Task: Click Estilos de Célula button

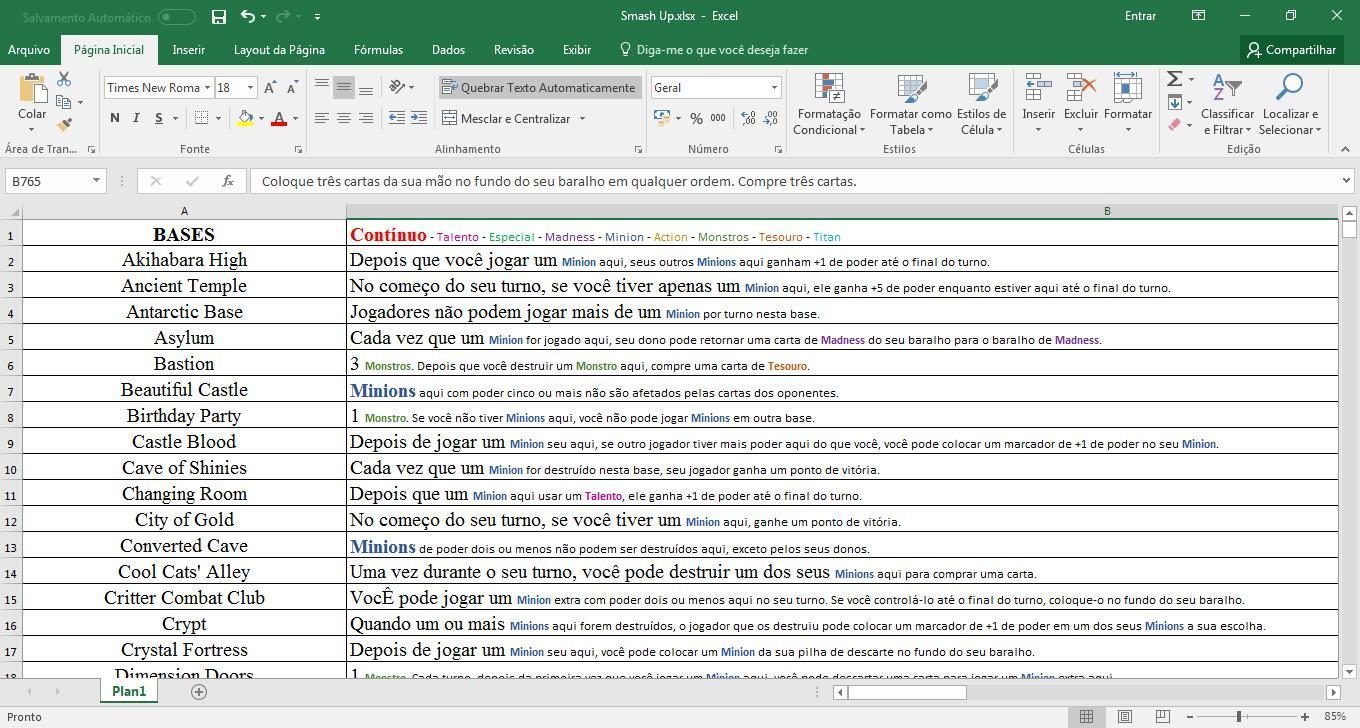Action: click(x=981, y=104)
